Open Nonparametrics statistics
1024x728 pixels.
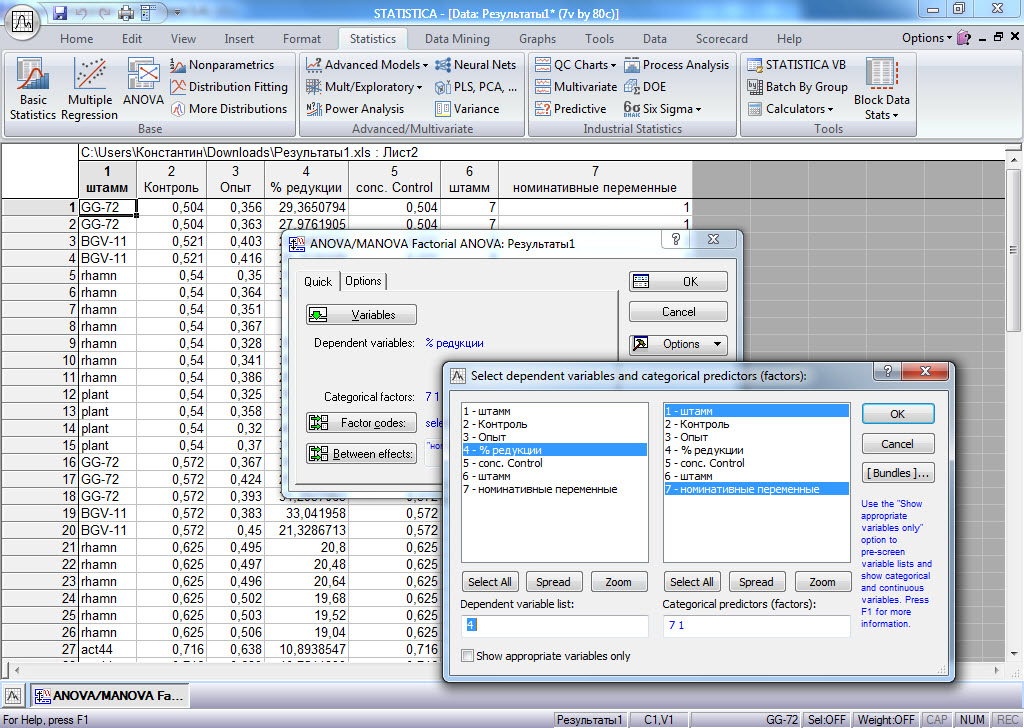223,65
